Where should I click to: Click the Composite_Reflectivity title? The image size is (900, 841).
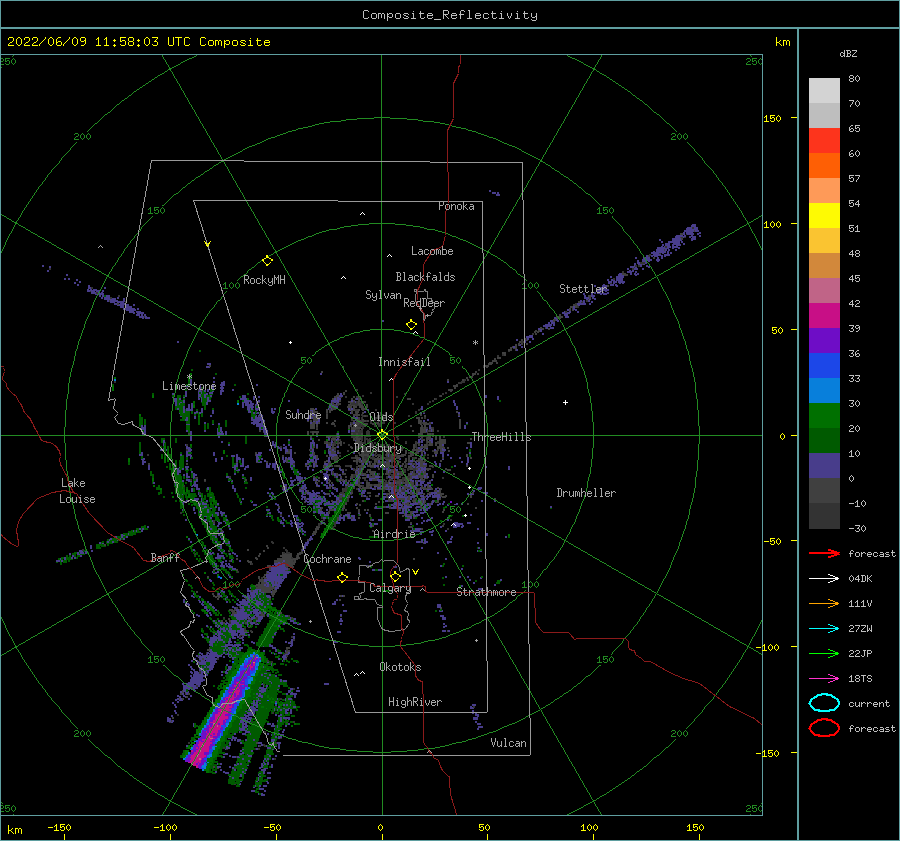449,15
